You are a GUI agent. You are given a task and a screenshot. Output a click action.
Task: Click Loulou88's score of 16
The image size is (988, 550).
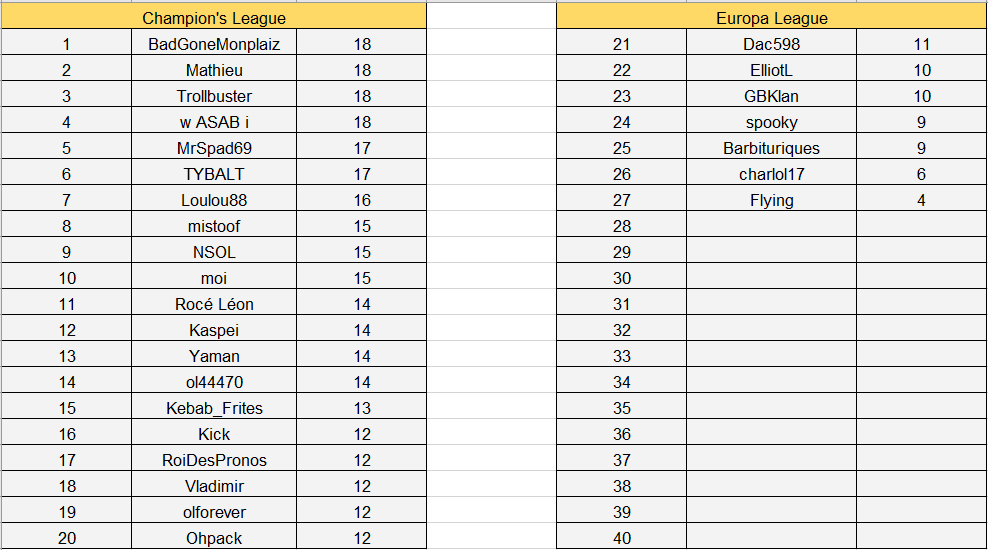[362, 200]
